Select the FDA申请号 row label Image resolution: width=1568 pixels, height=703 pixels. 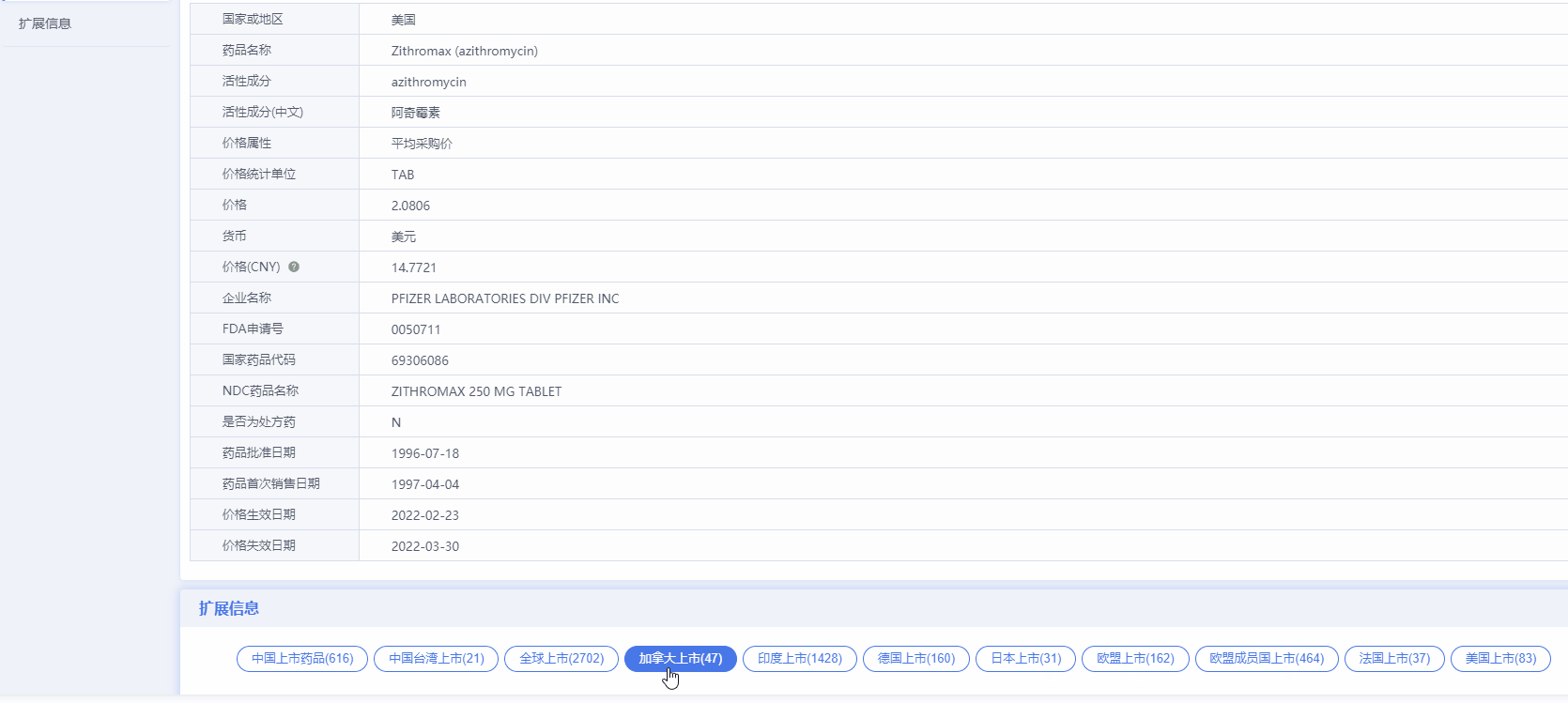pos(253,329)
